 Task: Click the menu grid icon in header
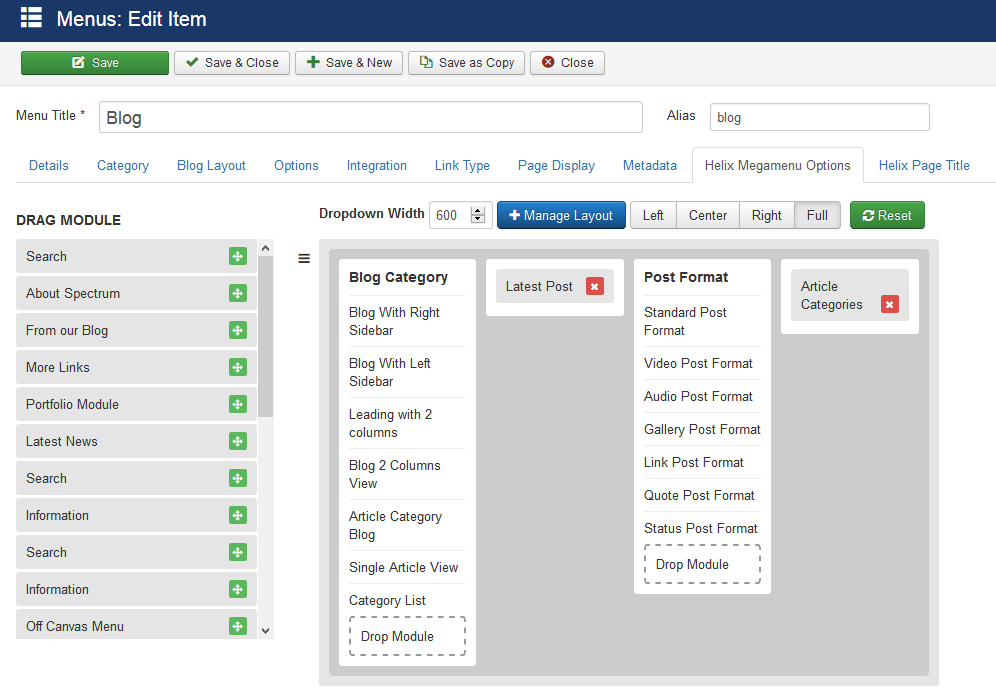tap(31, 18)
